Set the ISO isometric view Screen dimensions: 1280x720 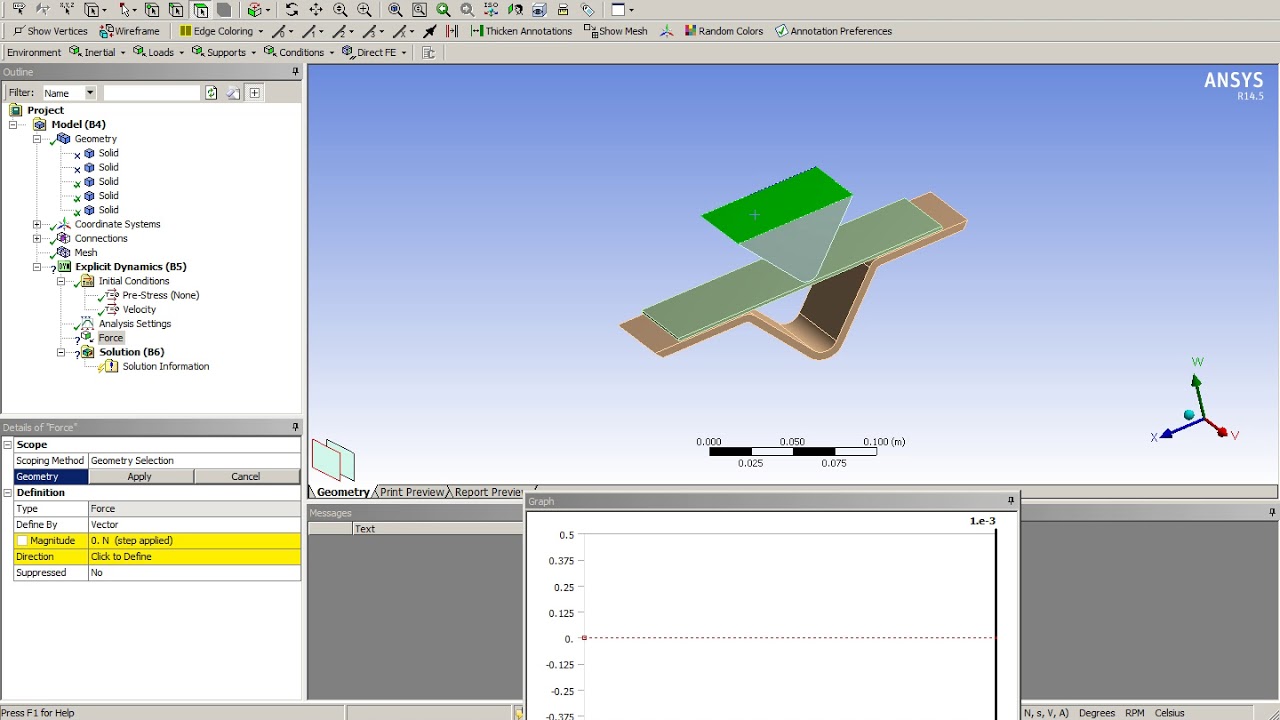pyautogui.click(x=491, y=9)
